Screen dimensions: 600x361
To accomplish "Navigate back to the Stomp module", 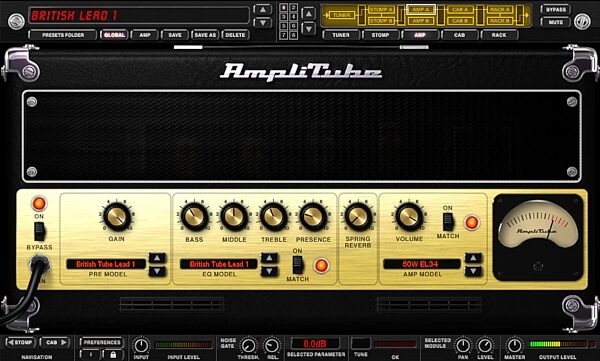I will coord(20,342).
